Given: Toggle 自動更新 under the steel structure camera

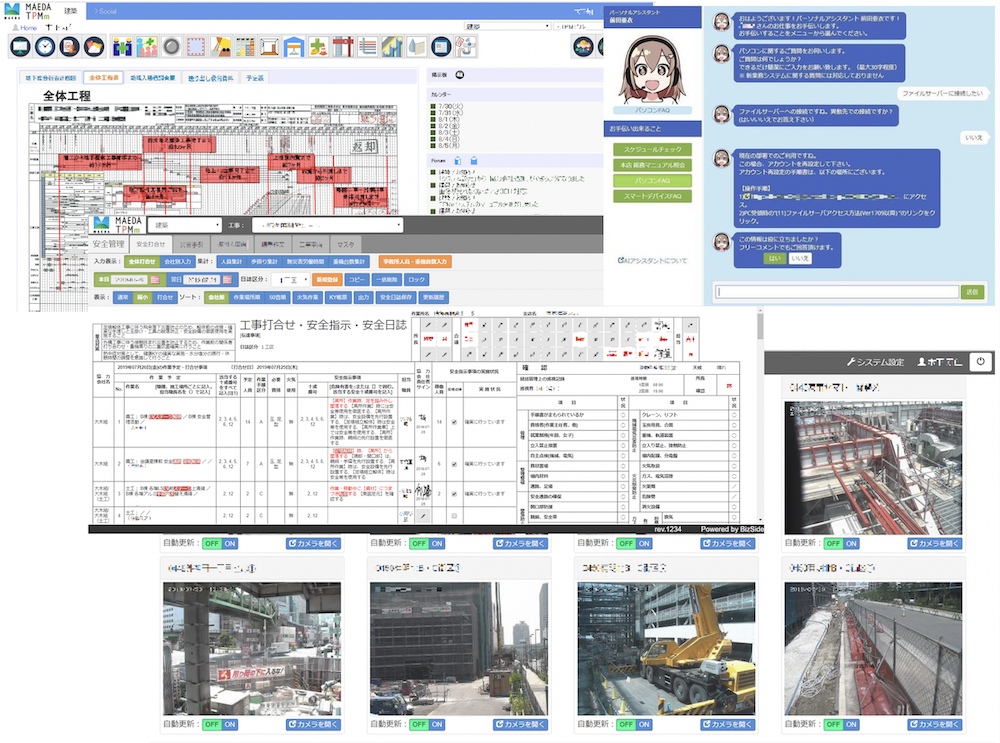Looking at the screenshot, I should [842, 543].
